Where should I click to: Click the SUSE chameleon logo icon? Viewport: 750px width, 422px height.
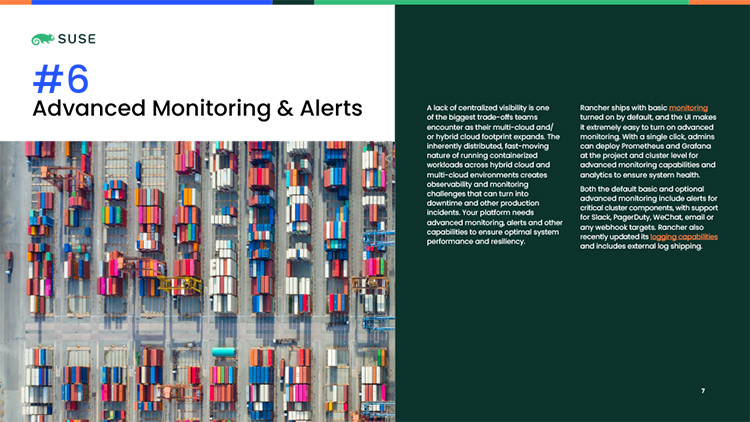point(44,40)
